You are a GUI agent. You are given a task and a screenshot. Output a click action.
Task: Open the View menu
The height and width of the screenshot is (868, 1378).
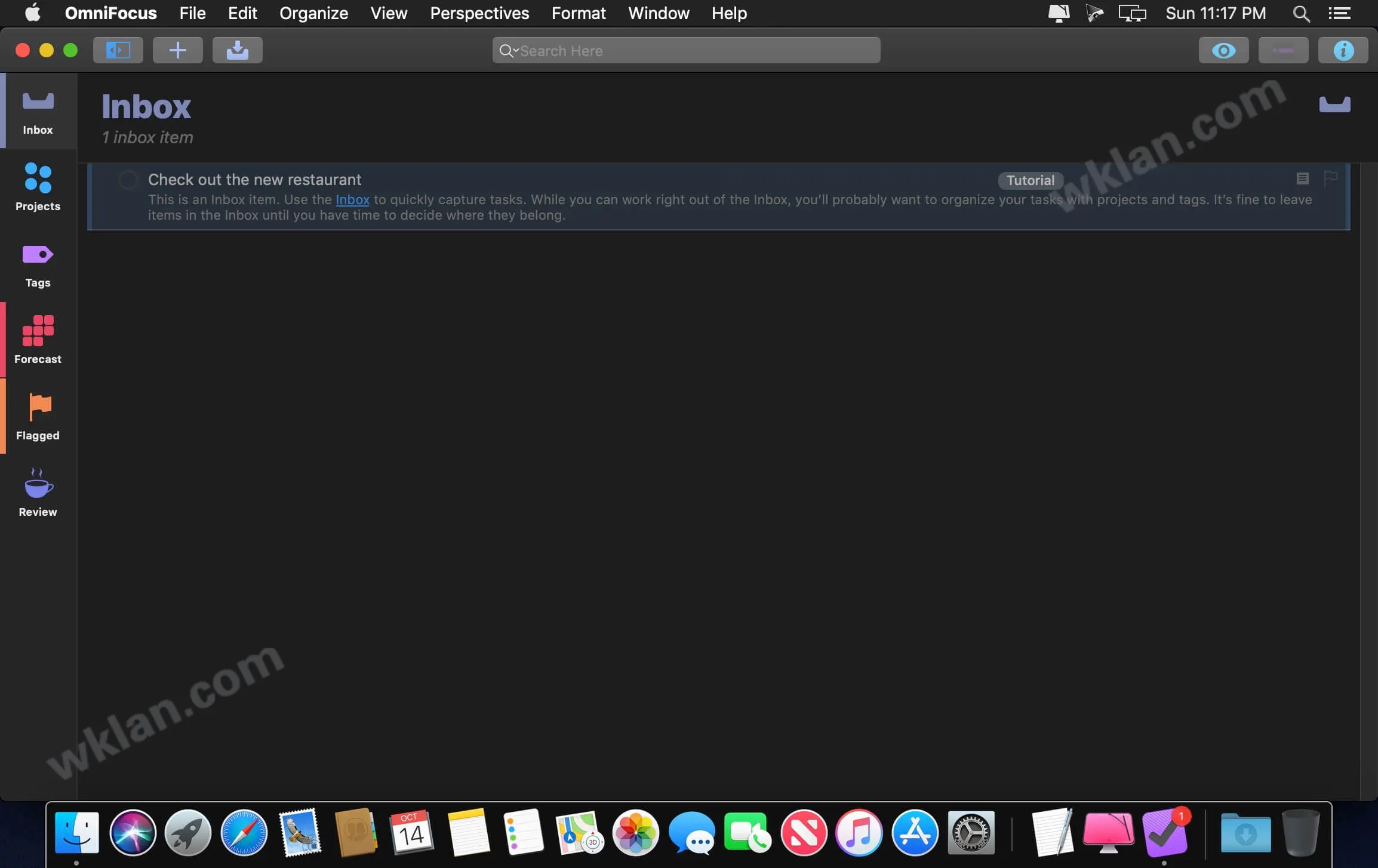point(389,13)
